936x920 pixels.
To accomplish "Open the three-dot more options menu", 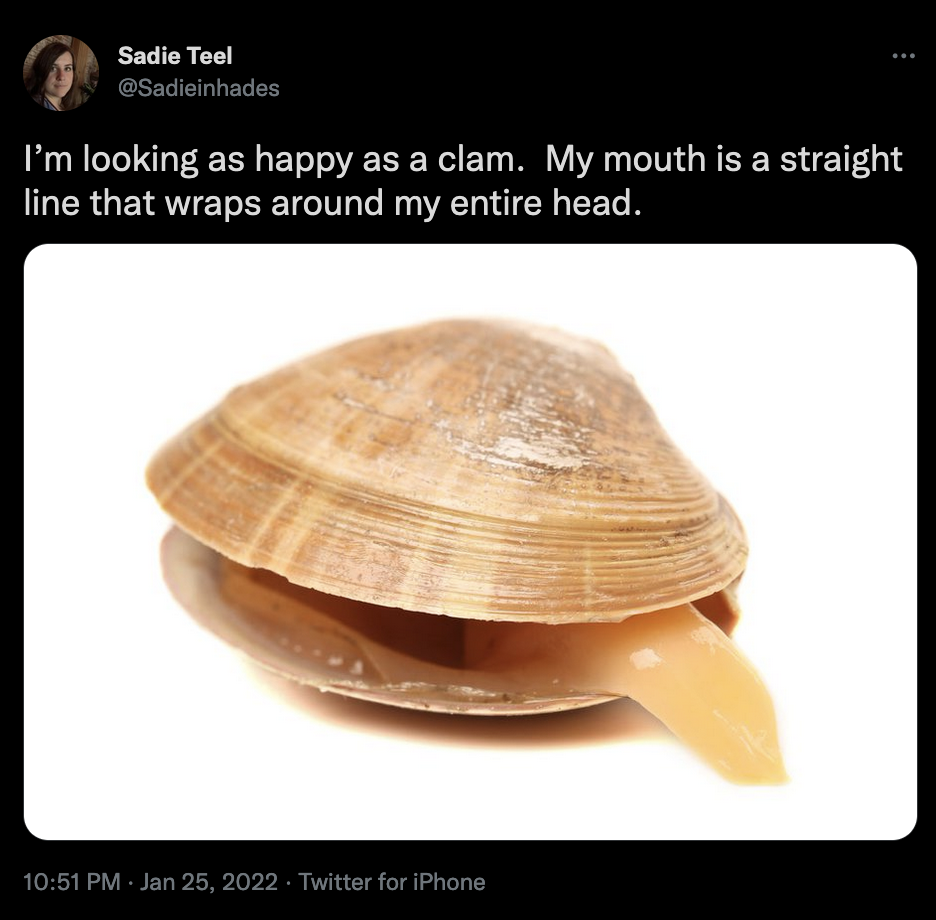I will click(903, 56).
